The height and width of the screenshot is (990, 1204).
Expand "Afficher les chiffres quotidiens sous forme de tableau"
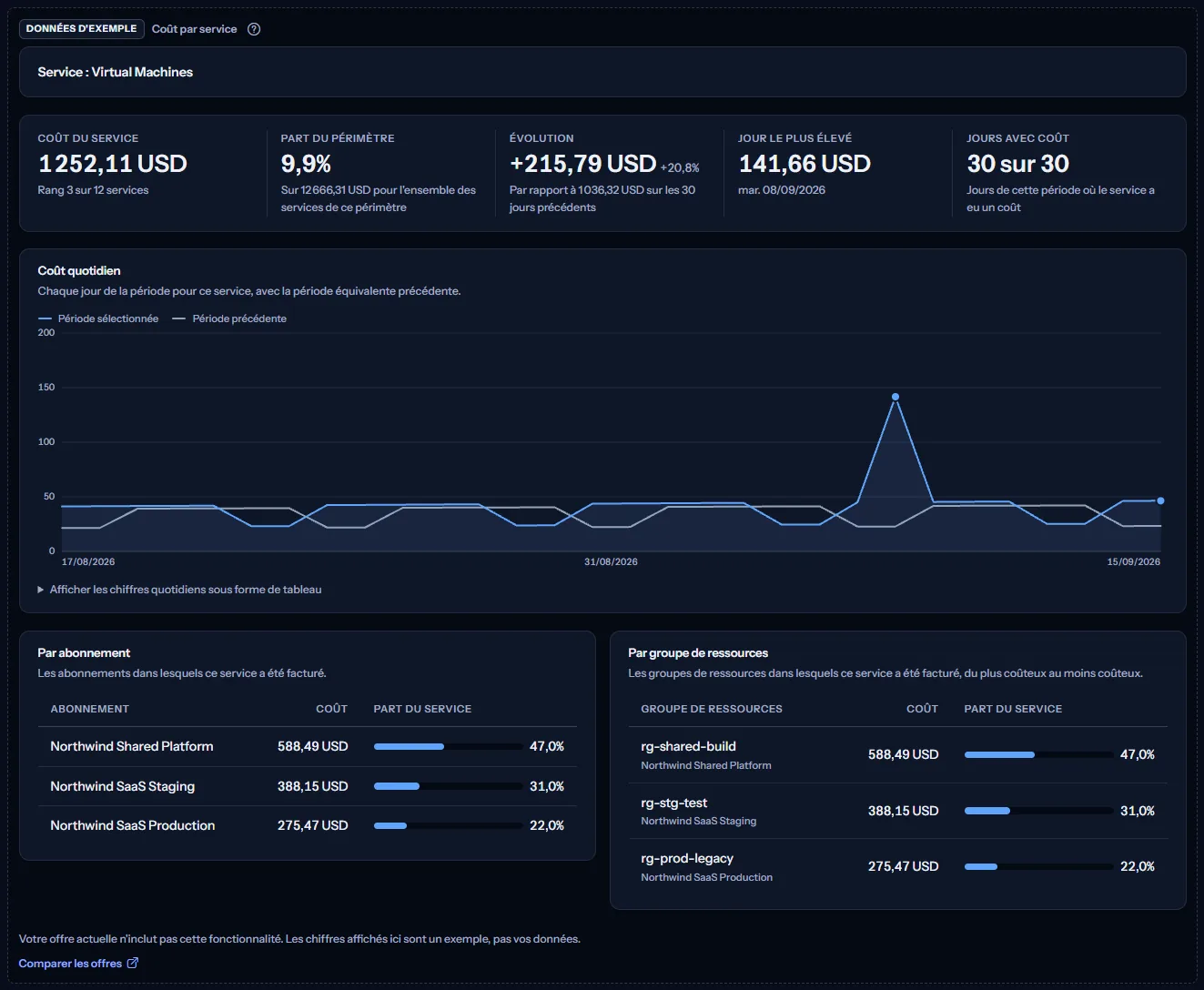point(179,590)
